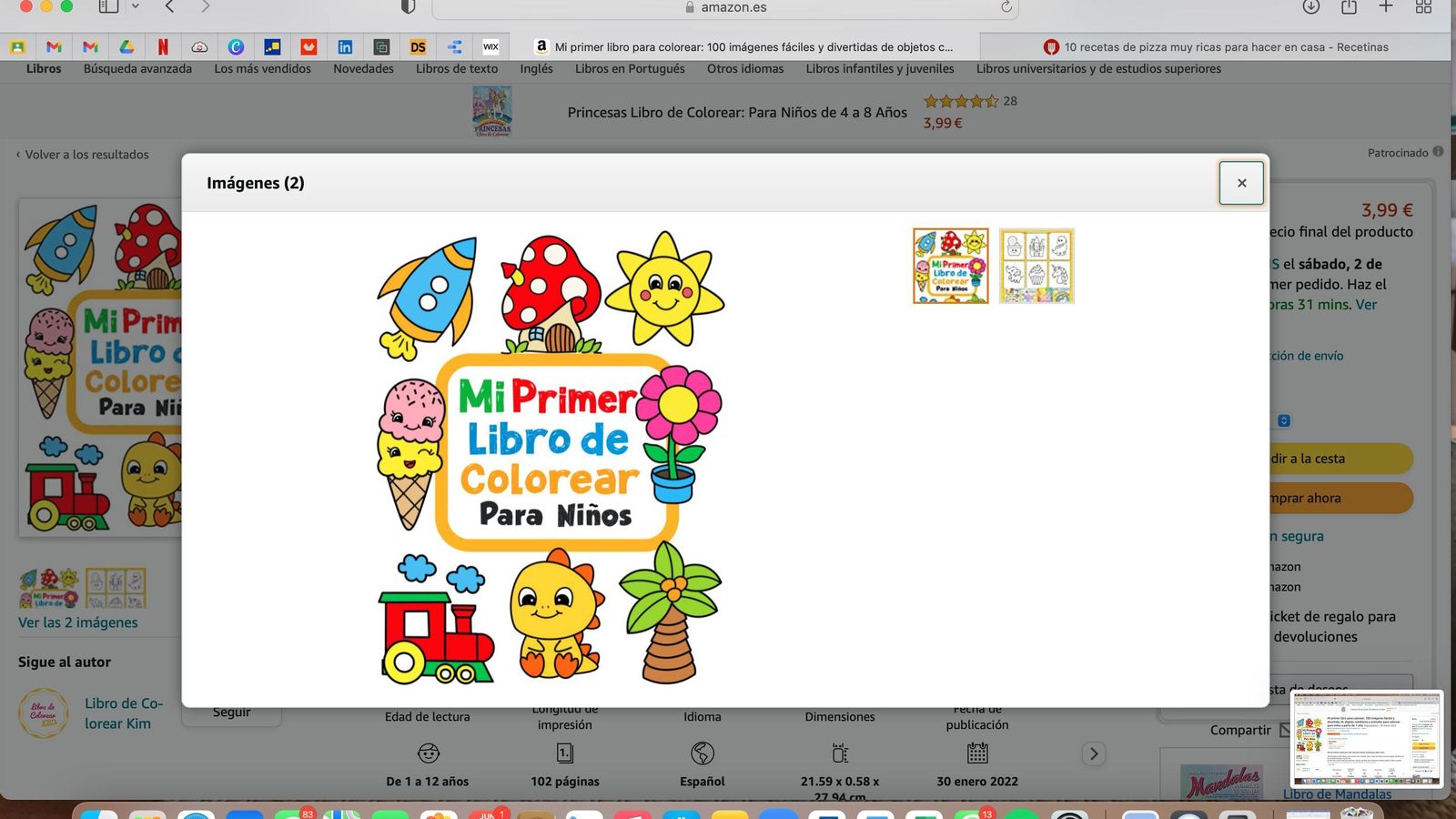Image resolution: width=1456 pixels, height=819 pixels.
Task: Click the Safari privacy shield icon
Action: point(408,7)
